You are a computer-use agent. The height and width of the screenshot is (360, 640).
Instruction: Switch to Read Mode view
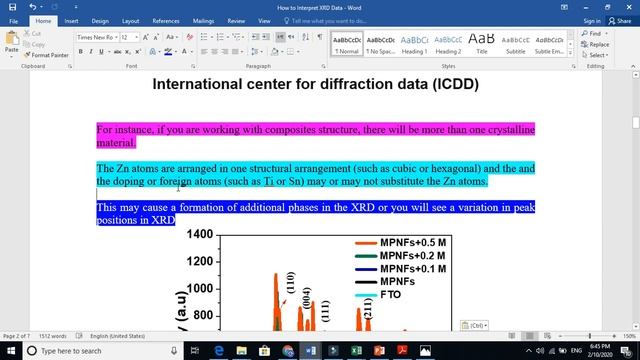(512, 336)
